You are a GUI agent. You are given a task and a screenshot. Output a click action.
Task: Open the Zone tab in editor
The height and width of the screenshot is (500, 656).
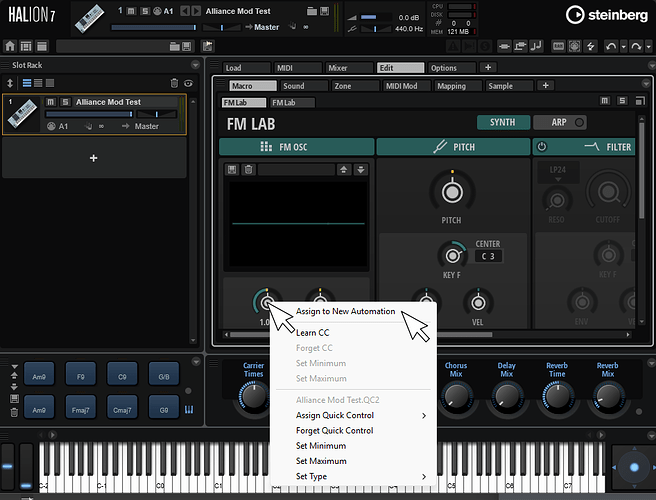(x=356, y=86)
